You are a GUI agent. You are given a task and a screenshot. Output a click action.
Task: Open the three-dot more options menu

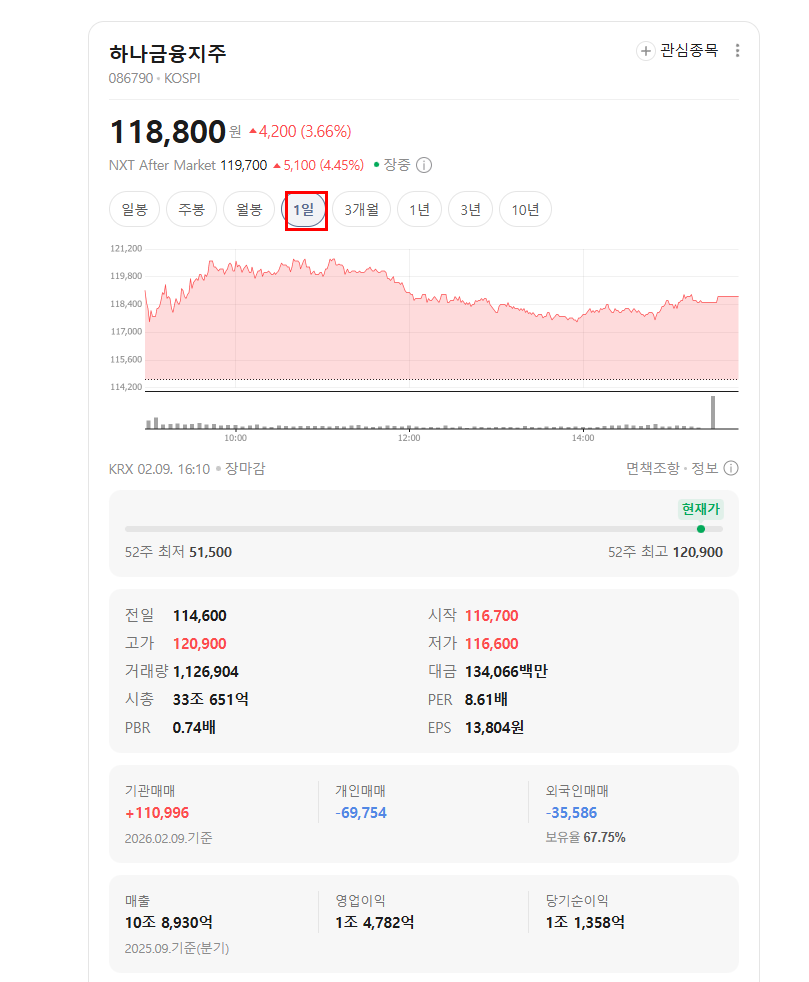coord(737,51)
